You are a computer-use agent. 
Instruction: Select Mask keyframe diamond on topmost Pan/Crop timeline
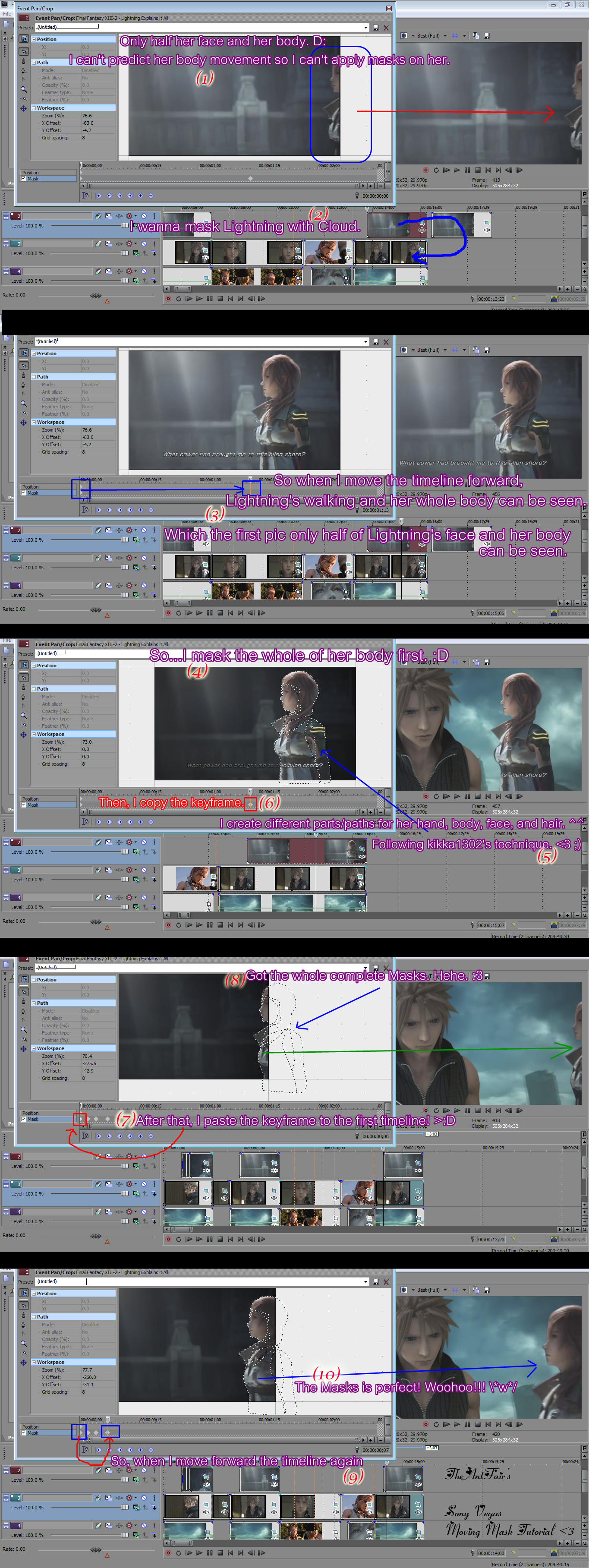click(x=250, y=178)
